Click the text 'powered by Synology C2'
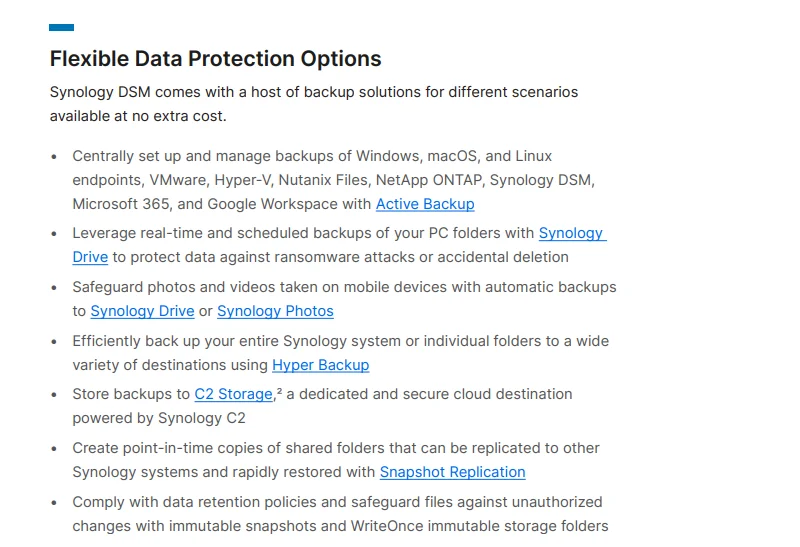 pyautogui.click(x=158, y=418)
